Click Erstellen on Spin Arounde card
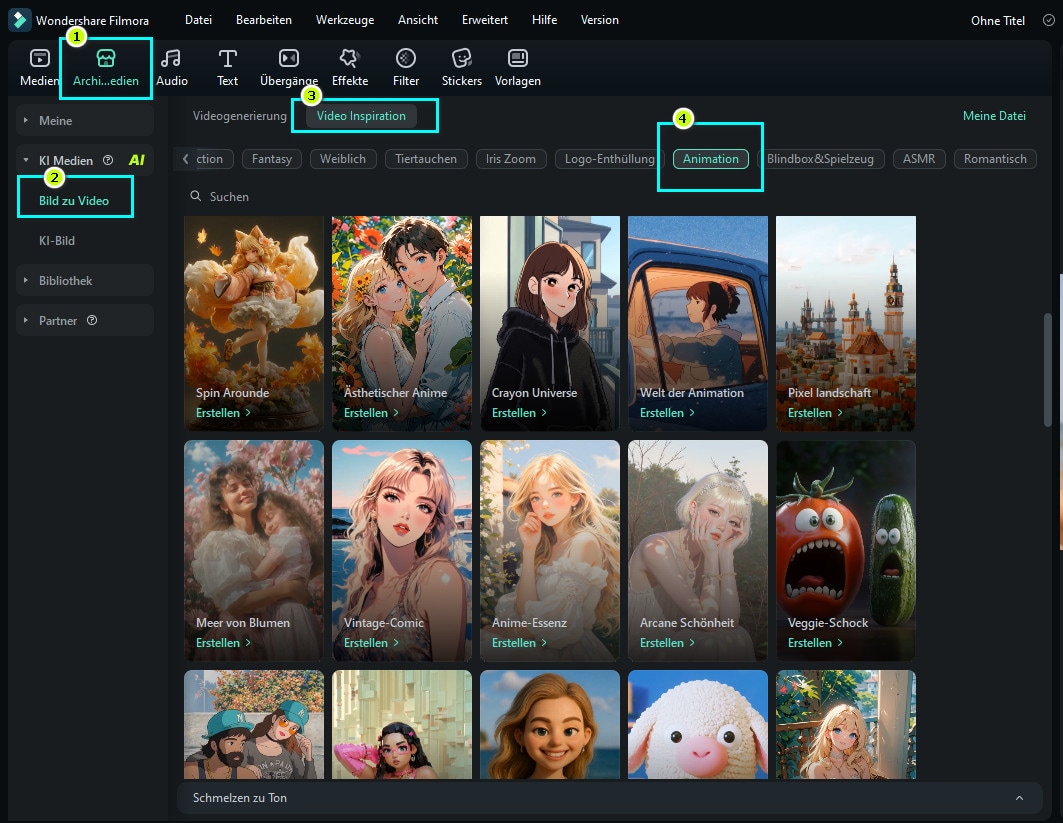This screenshot has height=823, width=1063. tap(223, 412)
